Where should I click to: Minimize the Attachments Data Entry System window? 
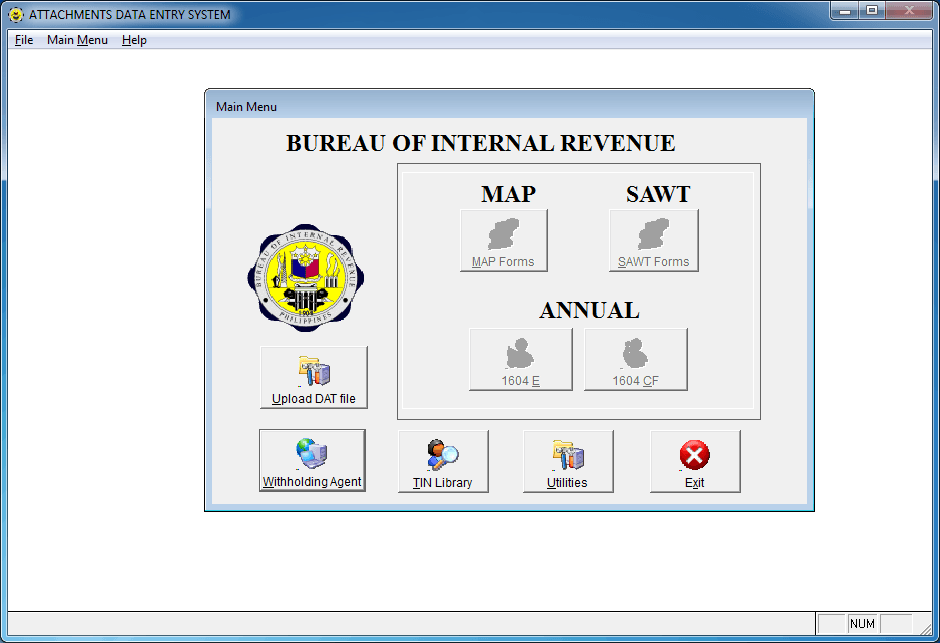click(845, 11)
